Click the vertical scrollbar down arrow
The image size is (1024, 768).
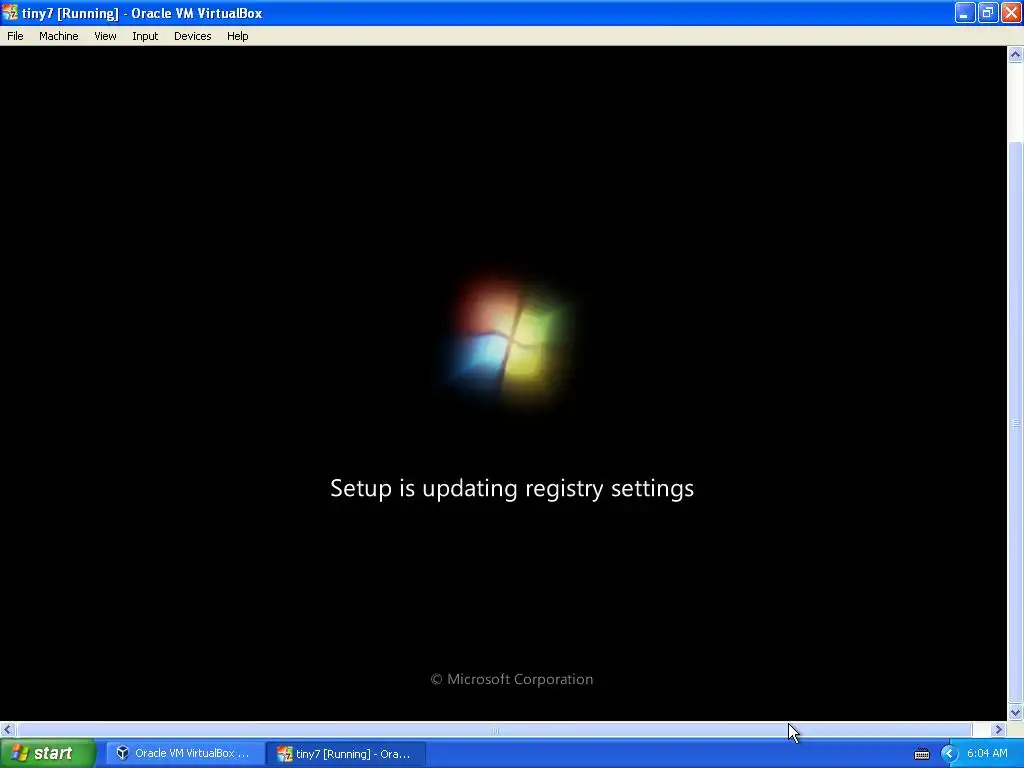click(x=1015, y=712)
